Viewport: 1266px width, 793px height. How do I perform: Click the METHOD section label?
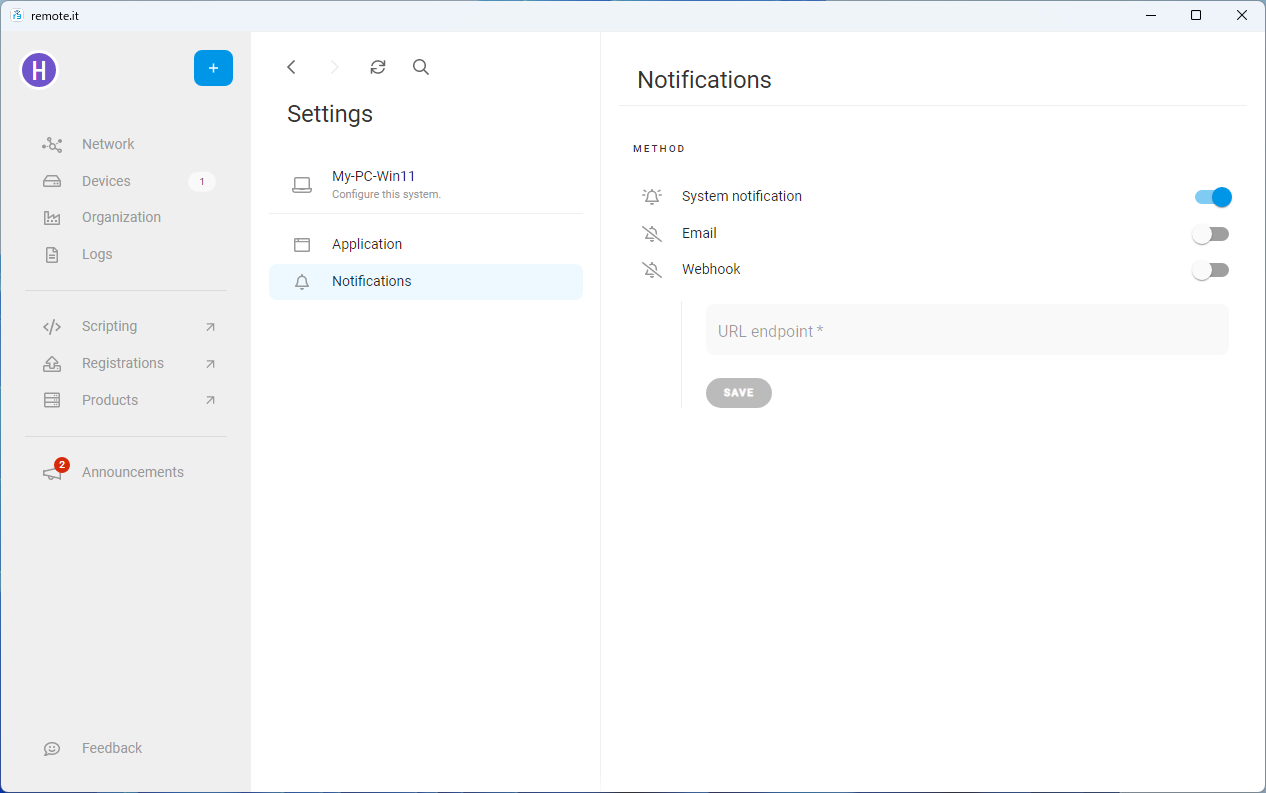[659, 149]
